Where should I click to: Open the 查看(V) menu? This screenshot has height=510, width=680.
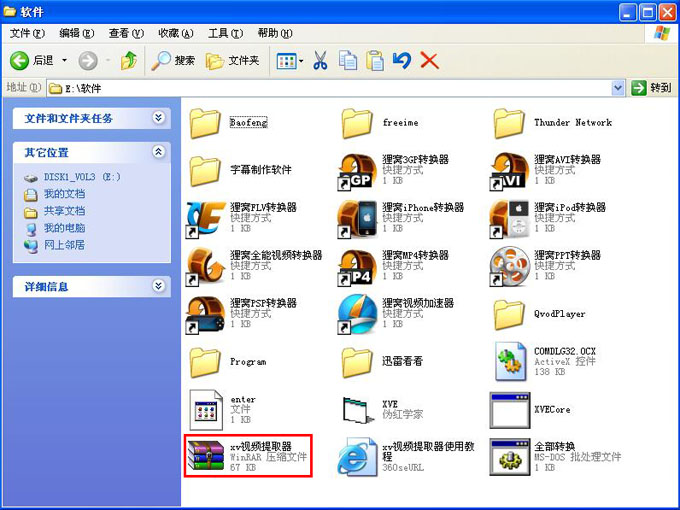click(126, 33)
